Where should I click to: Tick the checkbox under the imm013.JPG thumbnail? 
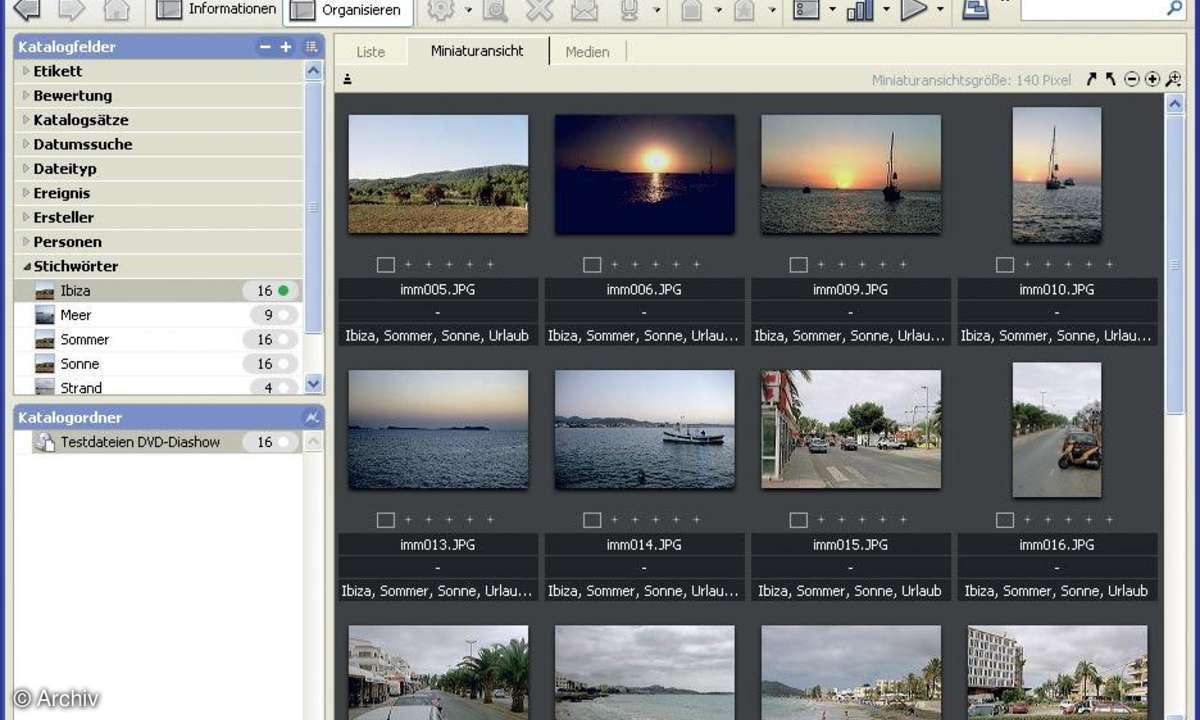[386, 520]
